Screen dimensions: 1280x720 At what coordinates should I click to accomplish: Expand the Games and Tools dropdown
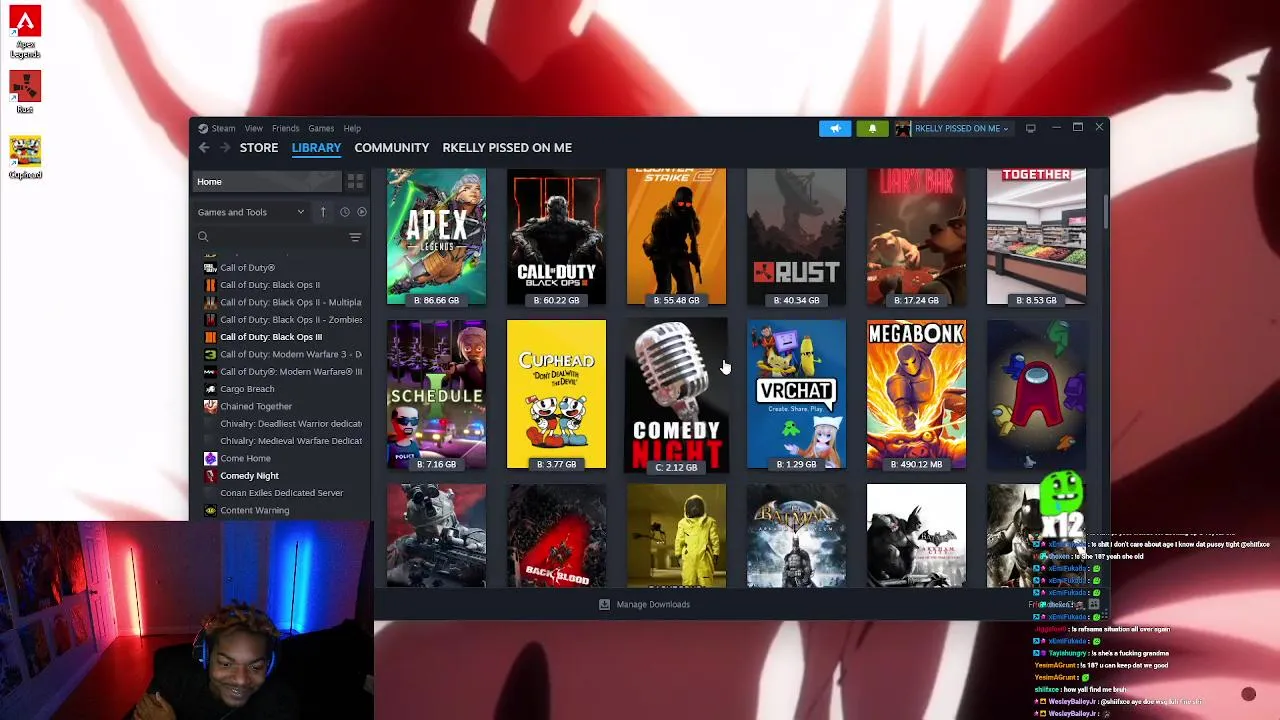point(251,212)
